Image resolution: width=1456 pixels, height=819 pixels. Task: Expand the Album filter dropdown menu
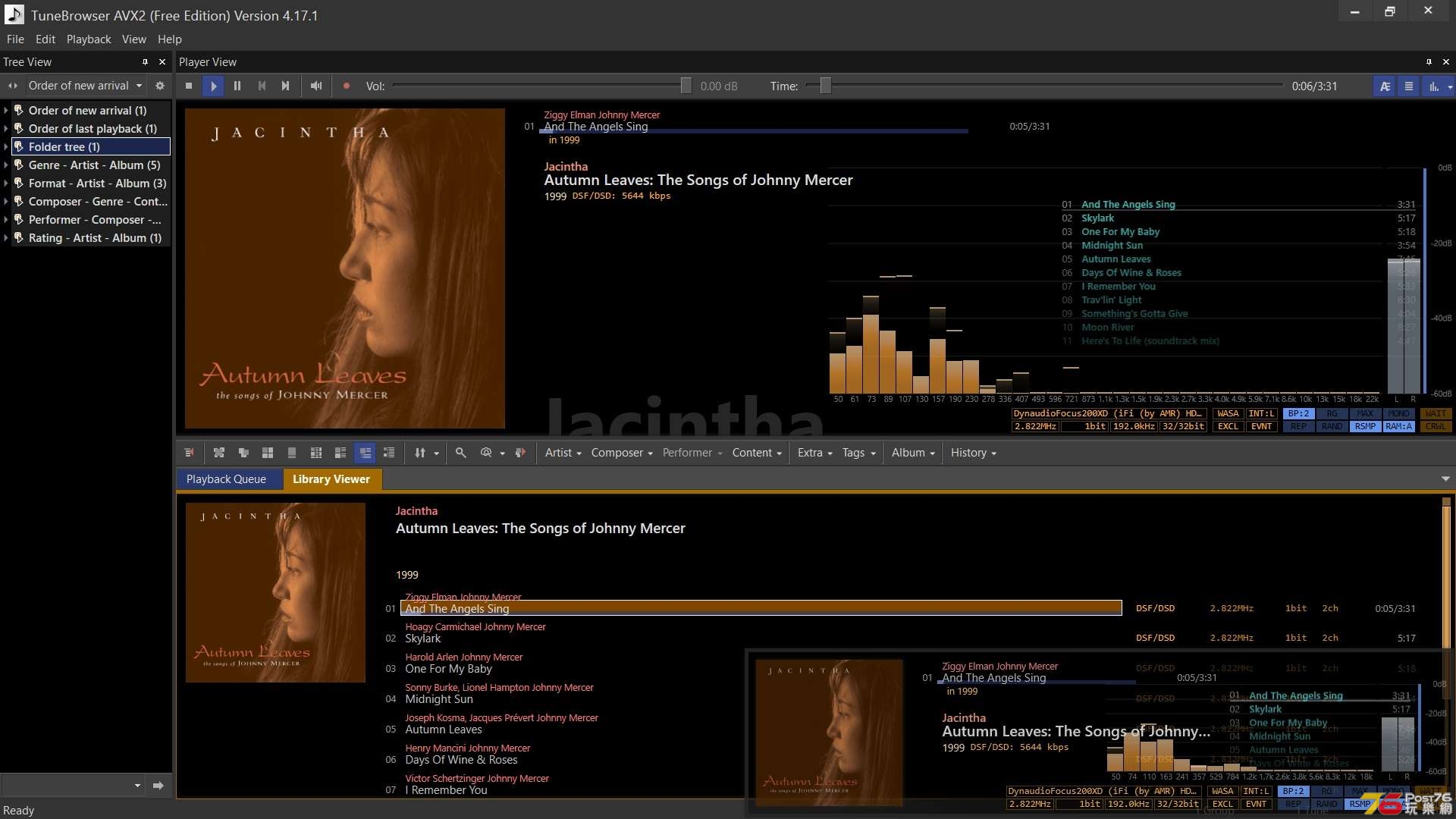click(x=913, y=452)
